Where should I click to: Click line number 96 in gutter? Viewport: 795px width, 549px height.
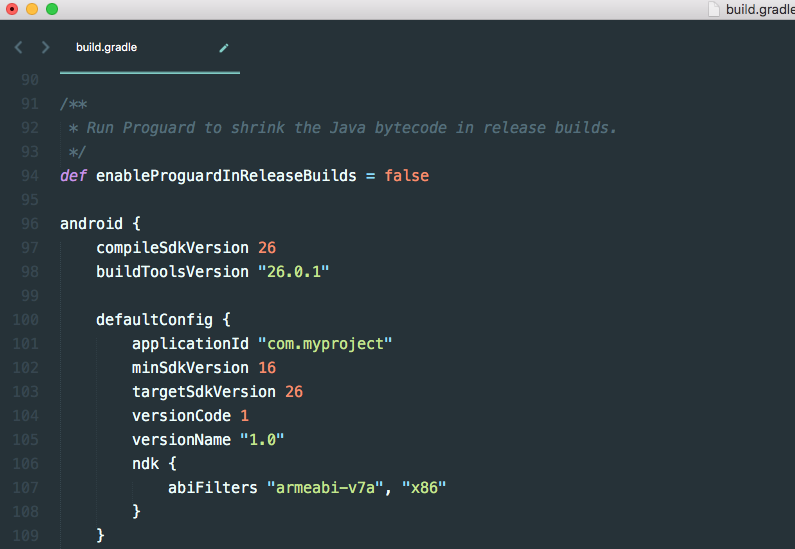pos(30,224)
